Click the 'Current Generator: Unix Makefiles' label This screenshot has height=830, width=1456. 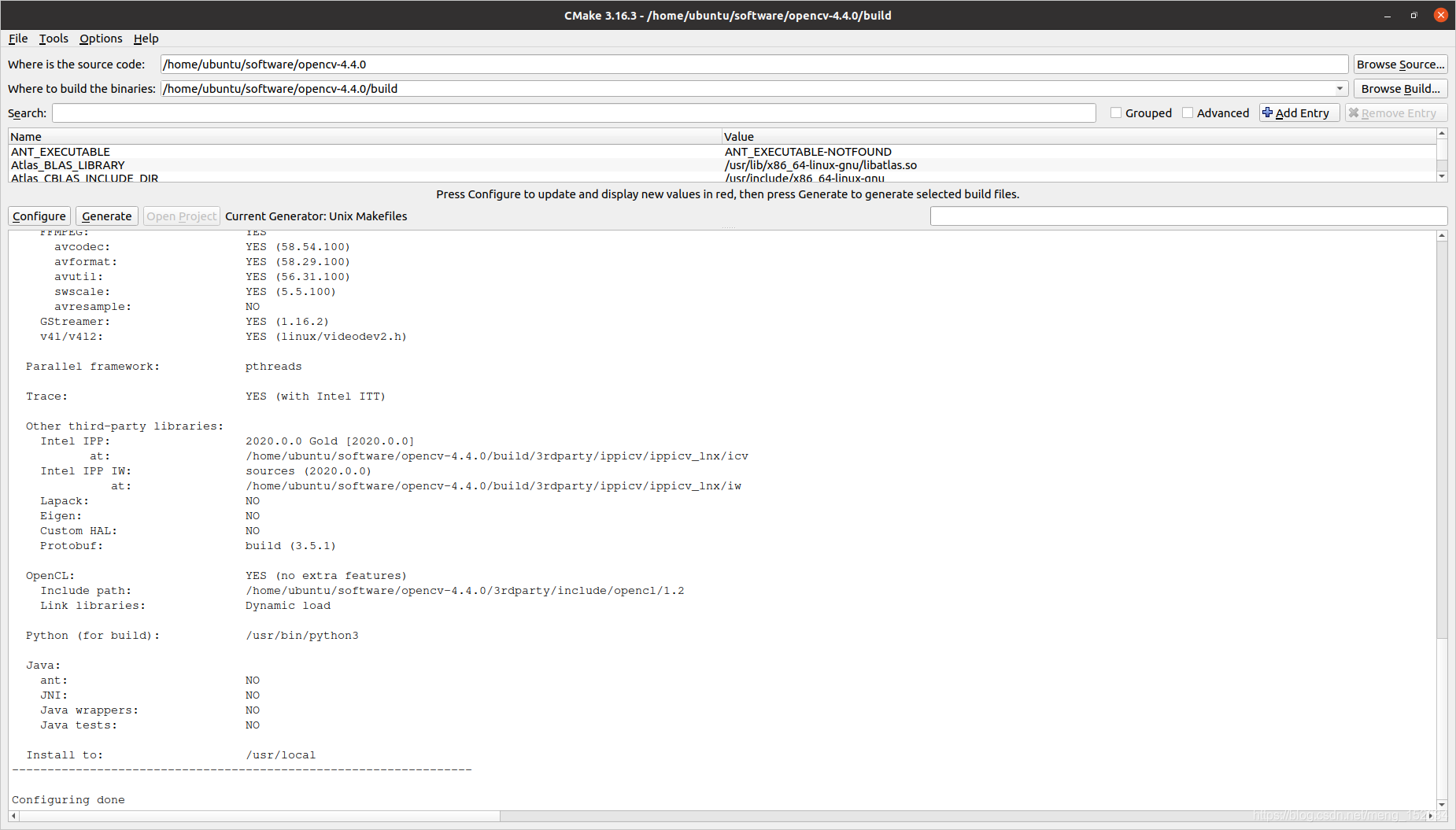[316, 216]
